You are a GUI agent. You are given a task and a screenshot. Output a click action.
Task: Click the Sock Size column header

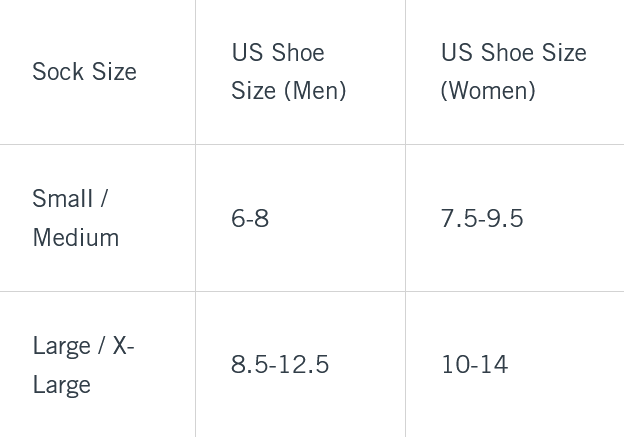(x=84, y=71)
